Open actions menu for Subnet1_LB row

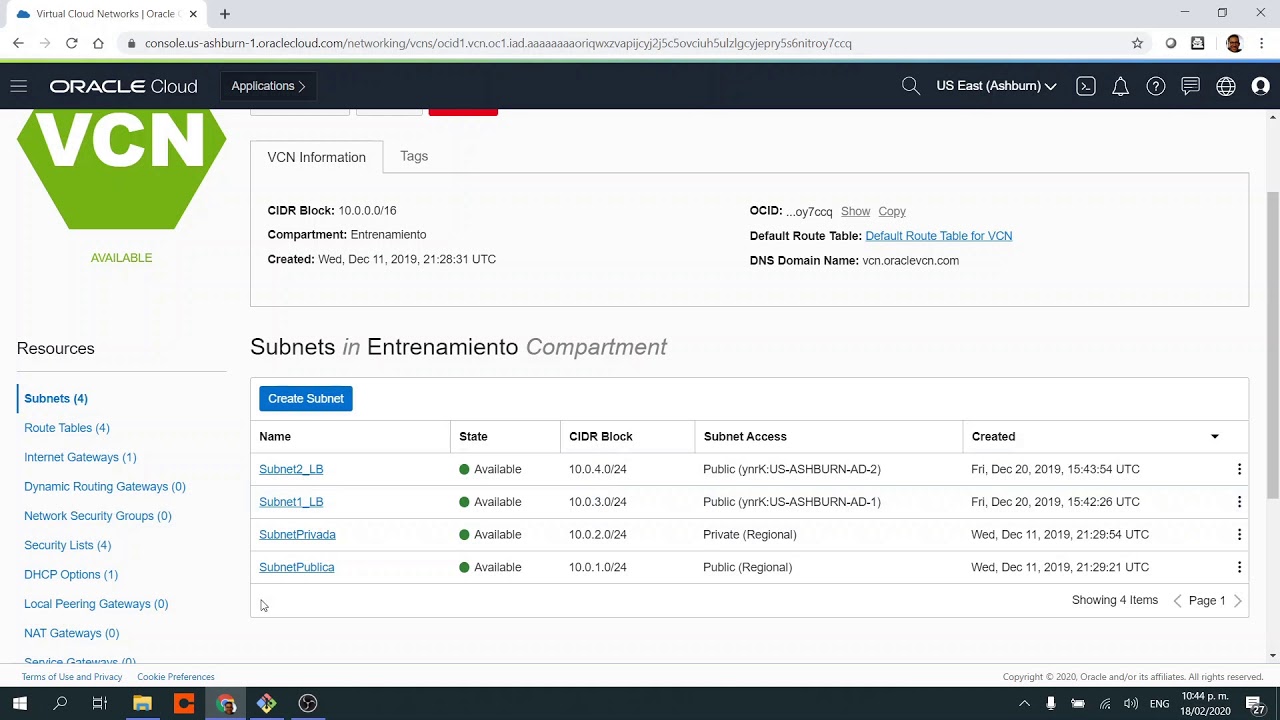[1239, 502]
